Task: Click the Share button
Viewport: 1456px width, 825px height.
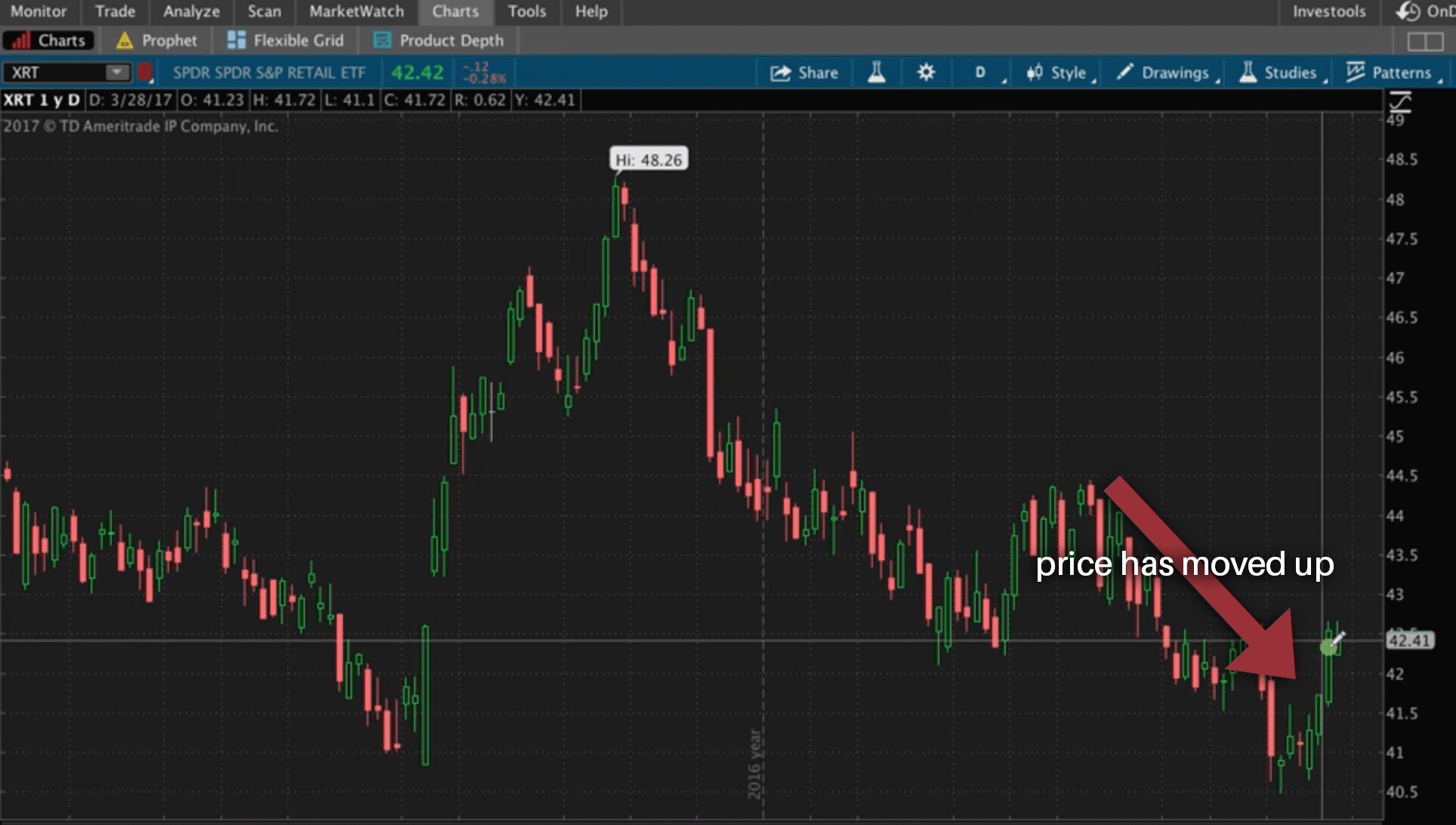Action: pyautogui.click(x=804, y=73)
